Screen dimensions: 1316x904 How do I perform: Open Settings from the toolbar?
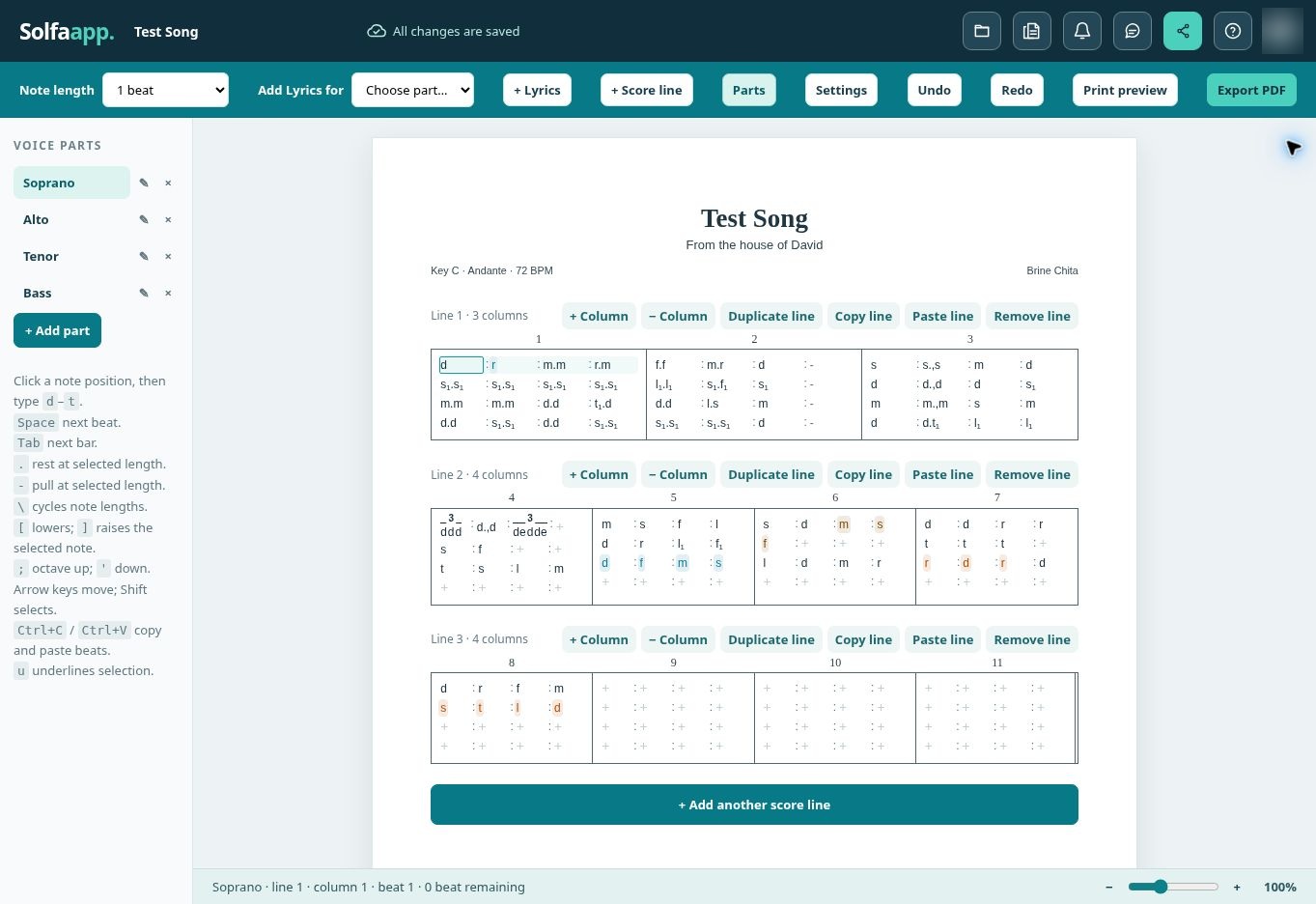[841, 90]
